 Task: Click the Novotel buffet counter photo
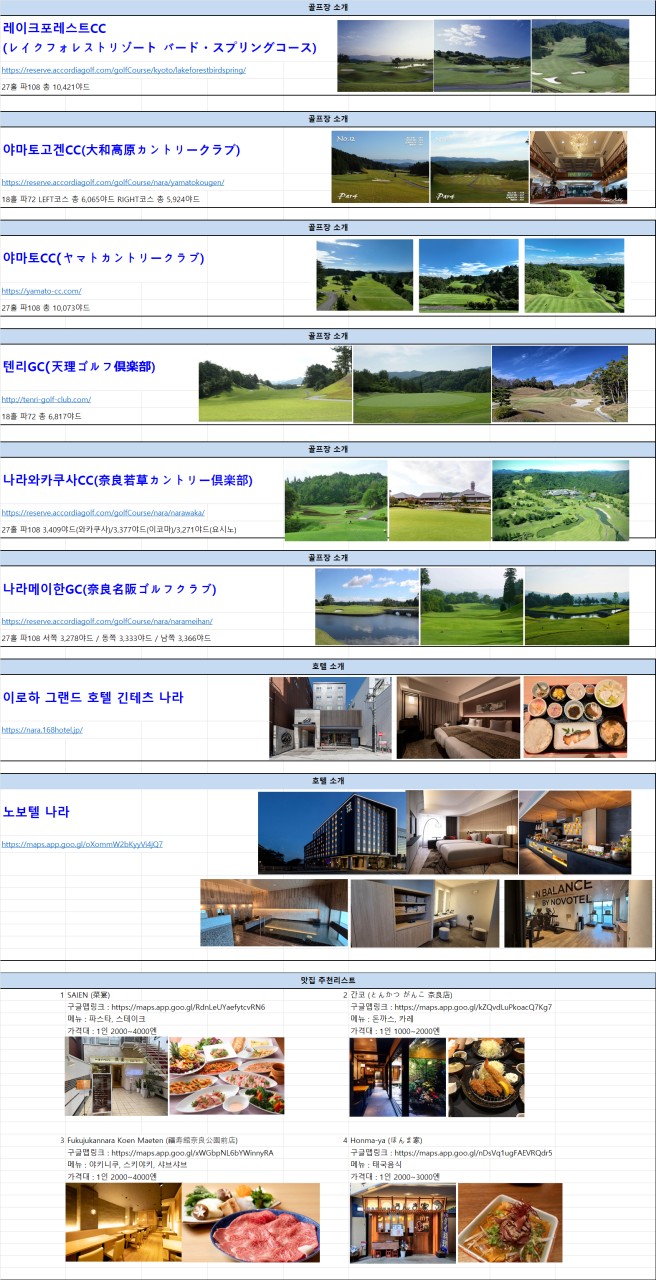[574, 832]
